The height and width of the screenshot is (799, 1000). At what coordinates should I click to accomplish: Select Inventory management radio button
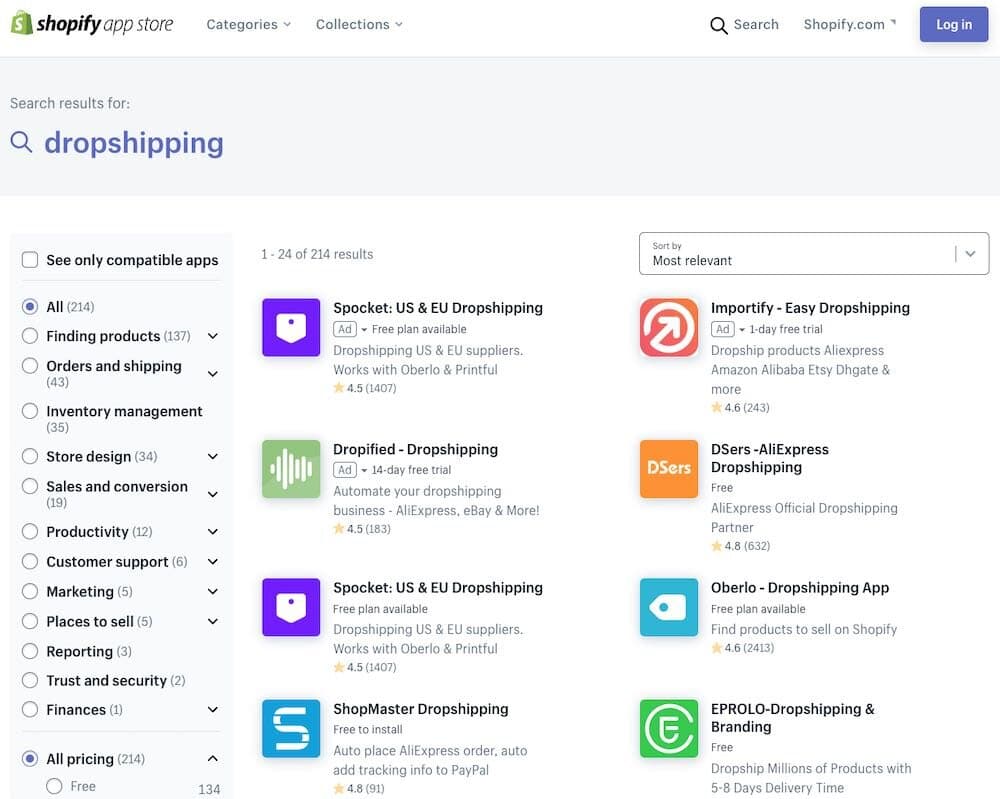point(30,411)
